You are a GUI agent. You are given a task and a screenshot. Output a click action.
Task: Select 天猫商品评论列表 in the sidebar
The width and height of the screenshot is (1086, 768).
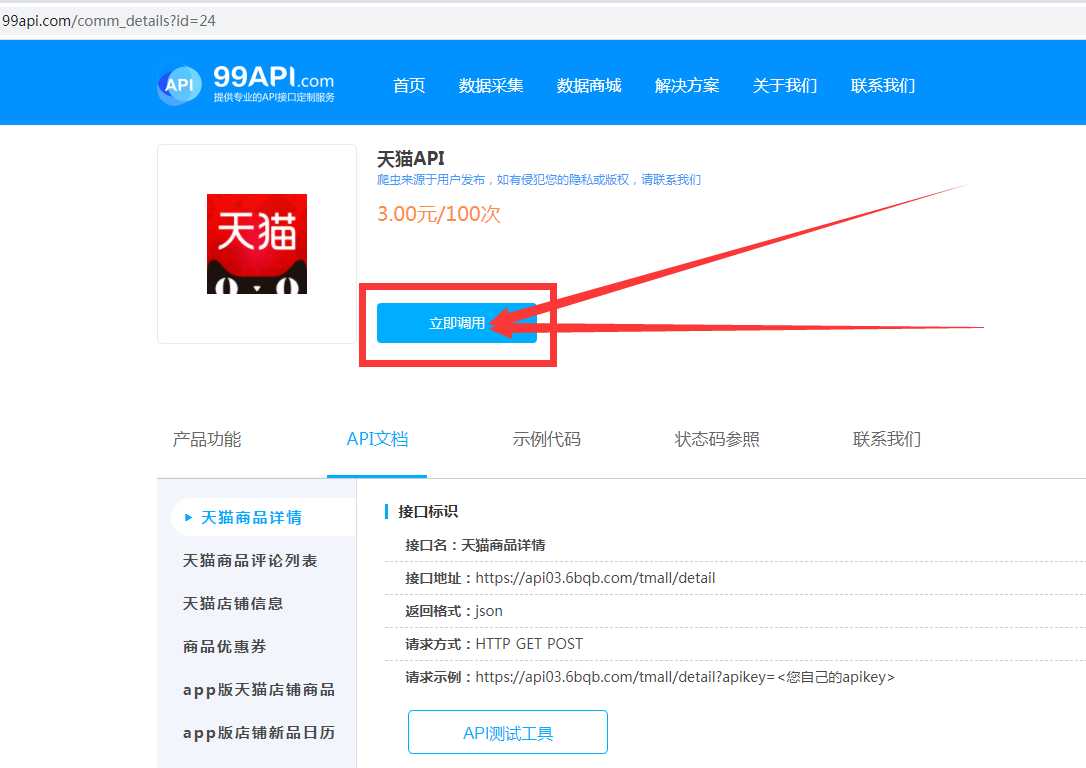pyautogui.click(x=250, y=560)
